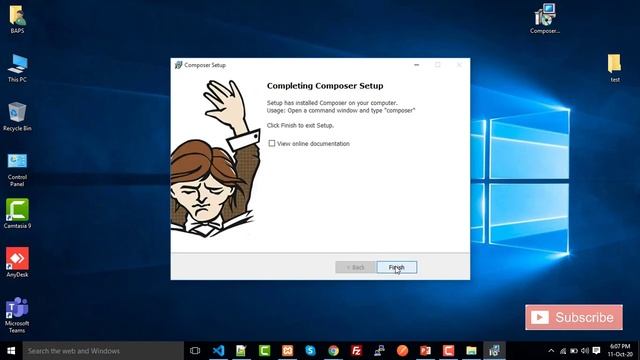Click Finish to exit Composer Setup
This screenshot has height=360, width=640.
397,267
